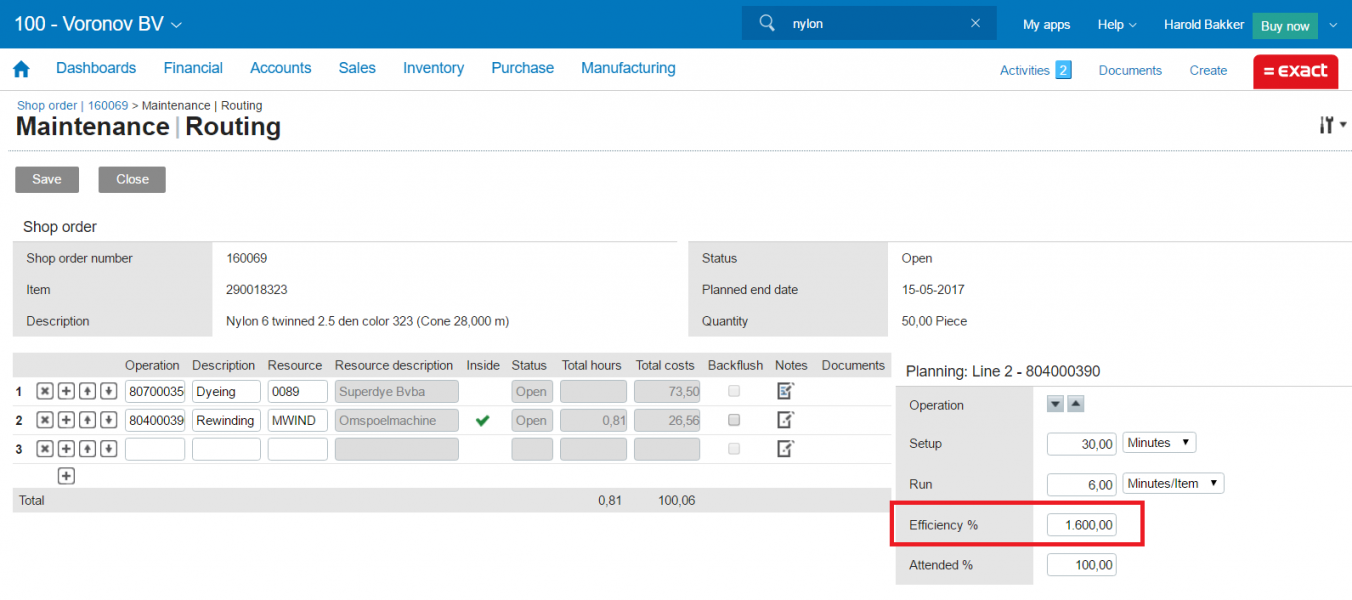Open the Manufacturing menu

628,68
